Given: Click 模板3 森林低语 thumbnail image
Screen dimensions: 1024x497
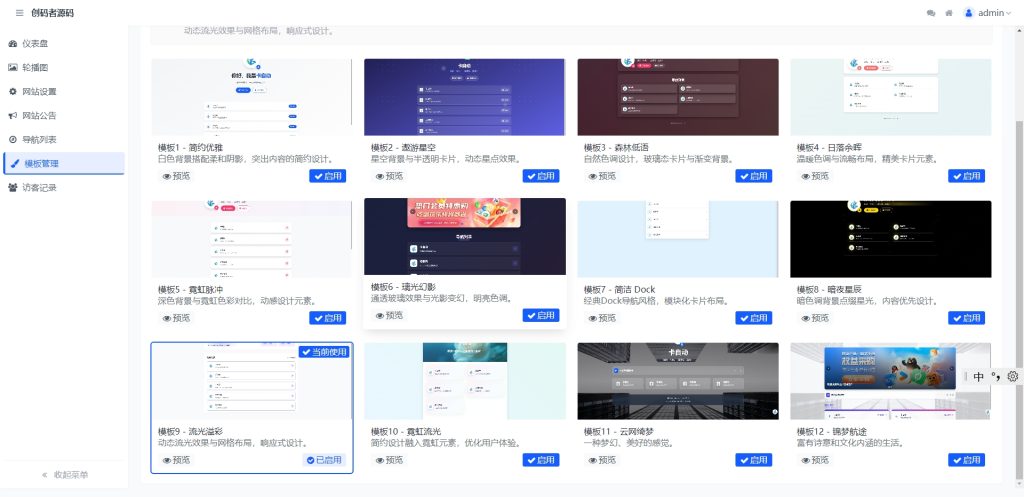Looking at the screenshot, I should point(678,97).
